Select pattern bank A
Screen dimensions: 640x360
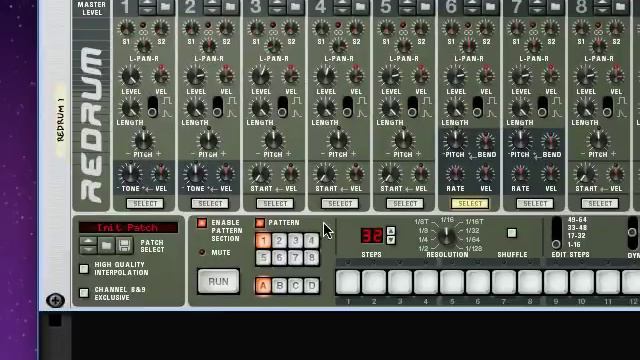click(263, 286)
